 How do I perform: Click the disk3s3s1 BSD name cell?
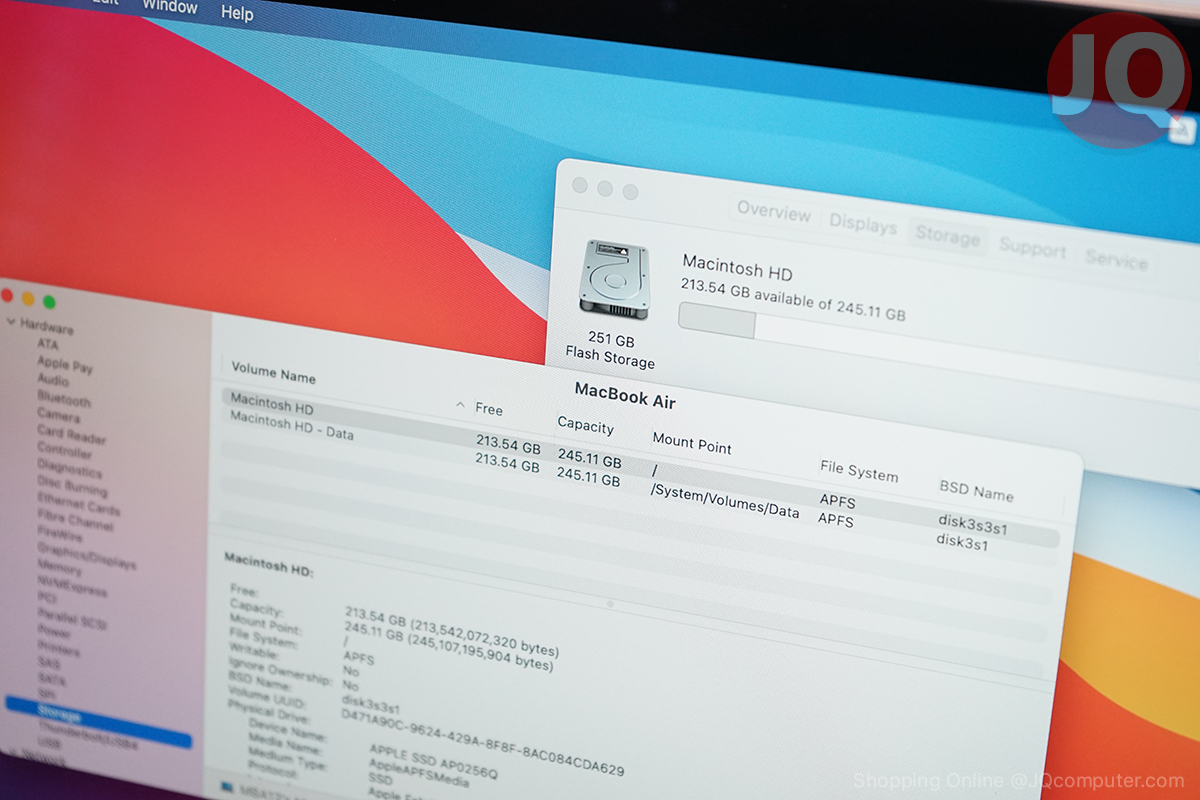pos(973,523)
